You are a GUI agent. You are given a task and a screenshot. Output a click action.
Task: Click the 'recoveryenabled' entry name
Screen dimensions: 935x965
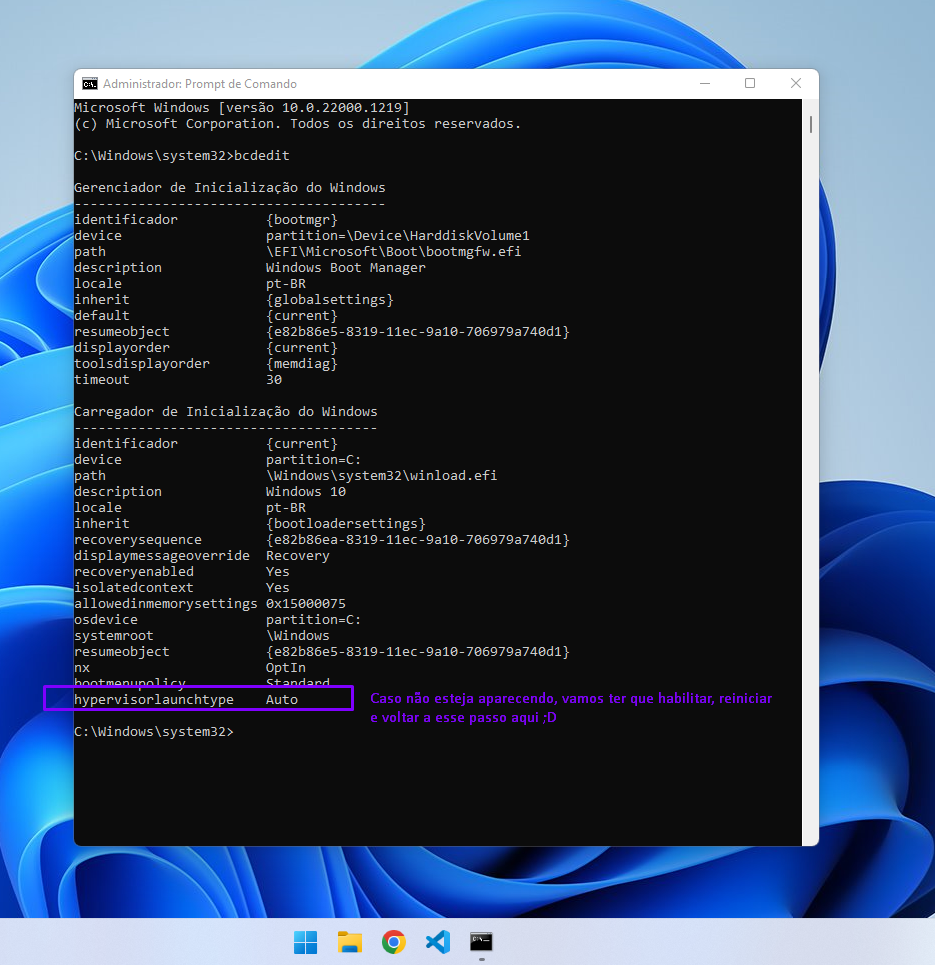click(x=134, y=572)
